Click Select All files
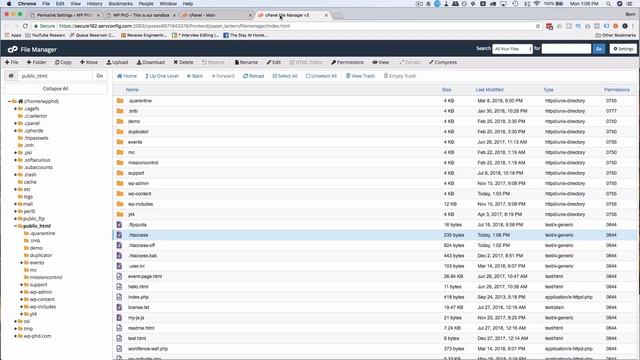640x360 pixels. tap(285, 76)
